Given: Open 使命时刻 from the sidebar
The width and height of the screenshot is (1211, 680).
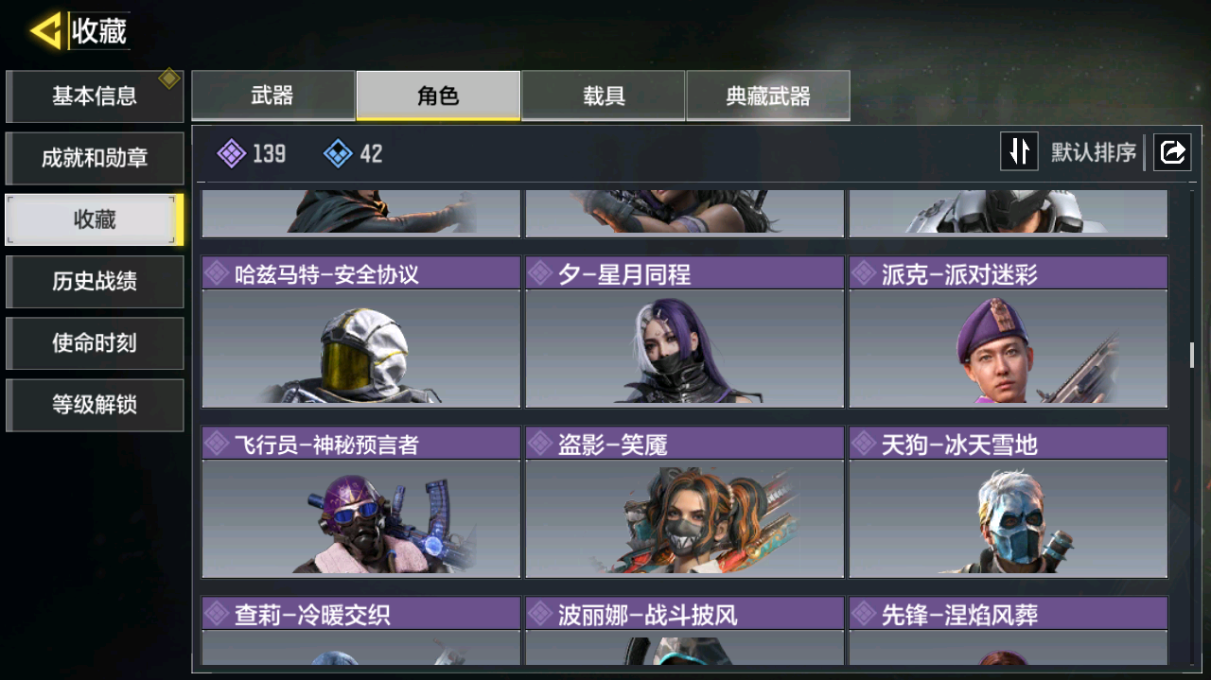Looking at the screenshot, I should [94, 343].
